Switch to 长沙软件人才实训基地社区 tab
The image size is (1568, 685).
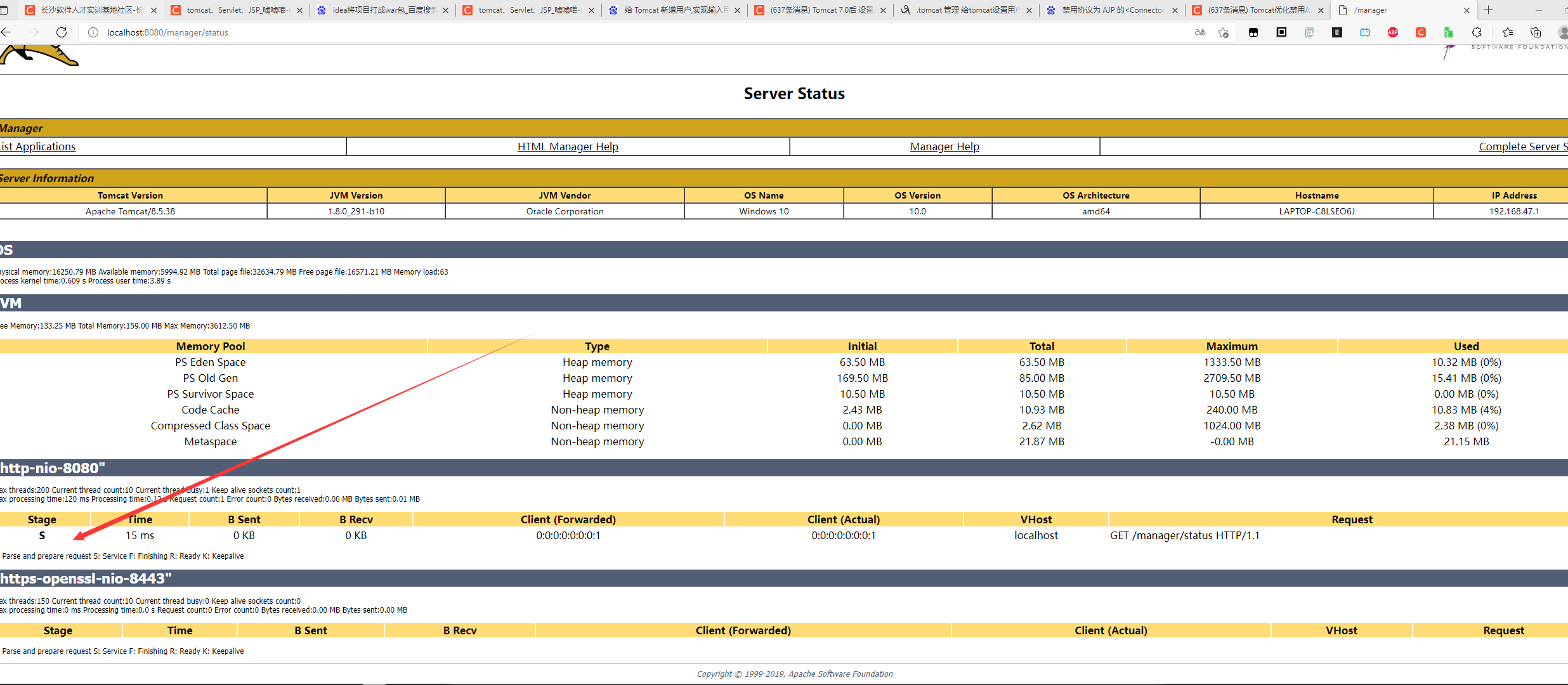pos(91,10)
